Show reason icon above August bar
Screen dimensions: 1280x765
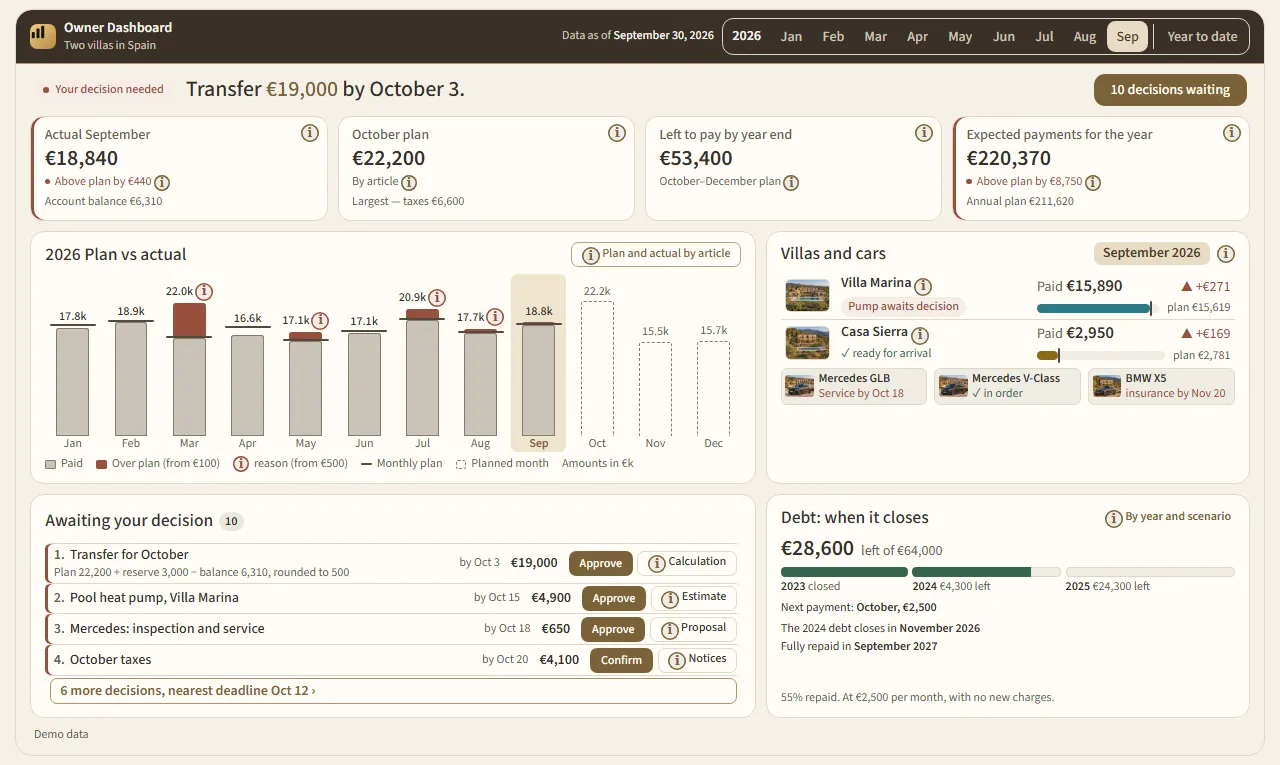pyautogui.click(x=495, y=317)
